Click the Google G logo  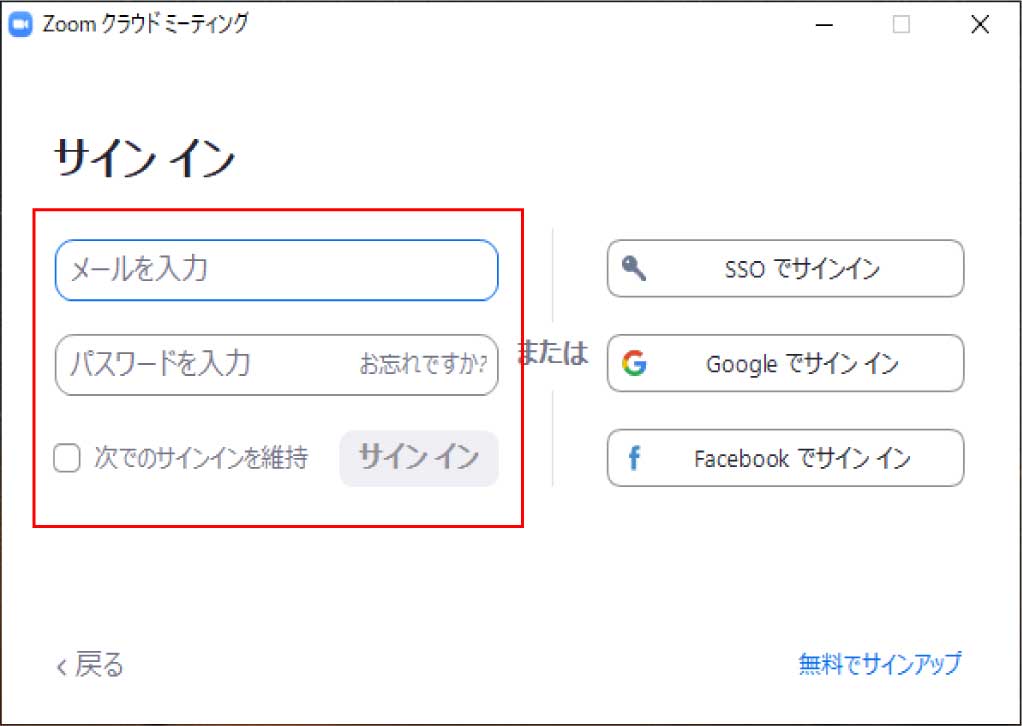633,363
